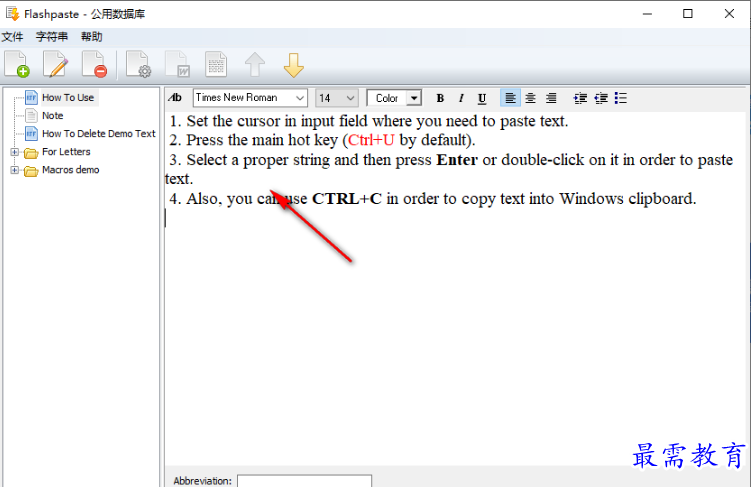Close the Flashpaste window
Viewport: 754px width, 487px height.
pyautogui.click(x=729, y=13)
